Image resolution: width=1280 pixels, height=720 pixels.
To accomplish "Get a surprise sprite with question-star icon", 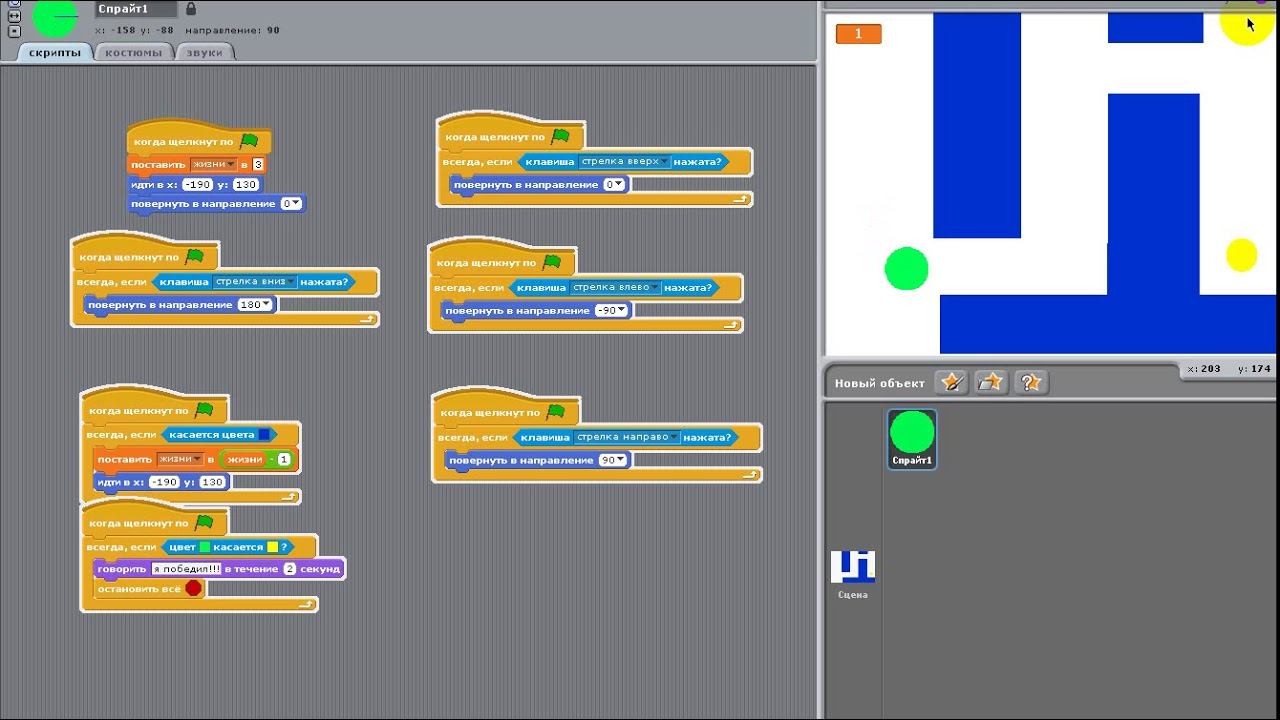I will (x=1030, y=382).
